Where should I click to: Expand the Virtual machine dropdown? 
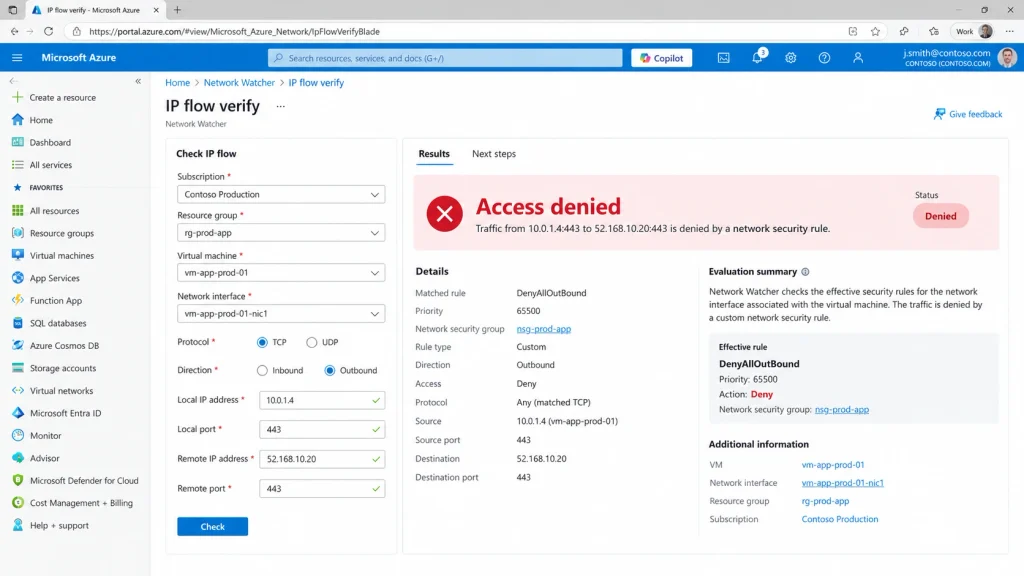coord(281,273)
